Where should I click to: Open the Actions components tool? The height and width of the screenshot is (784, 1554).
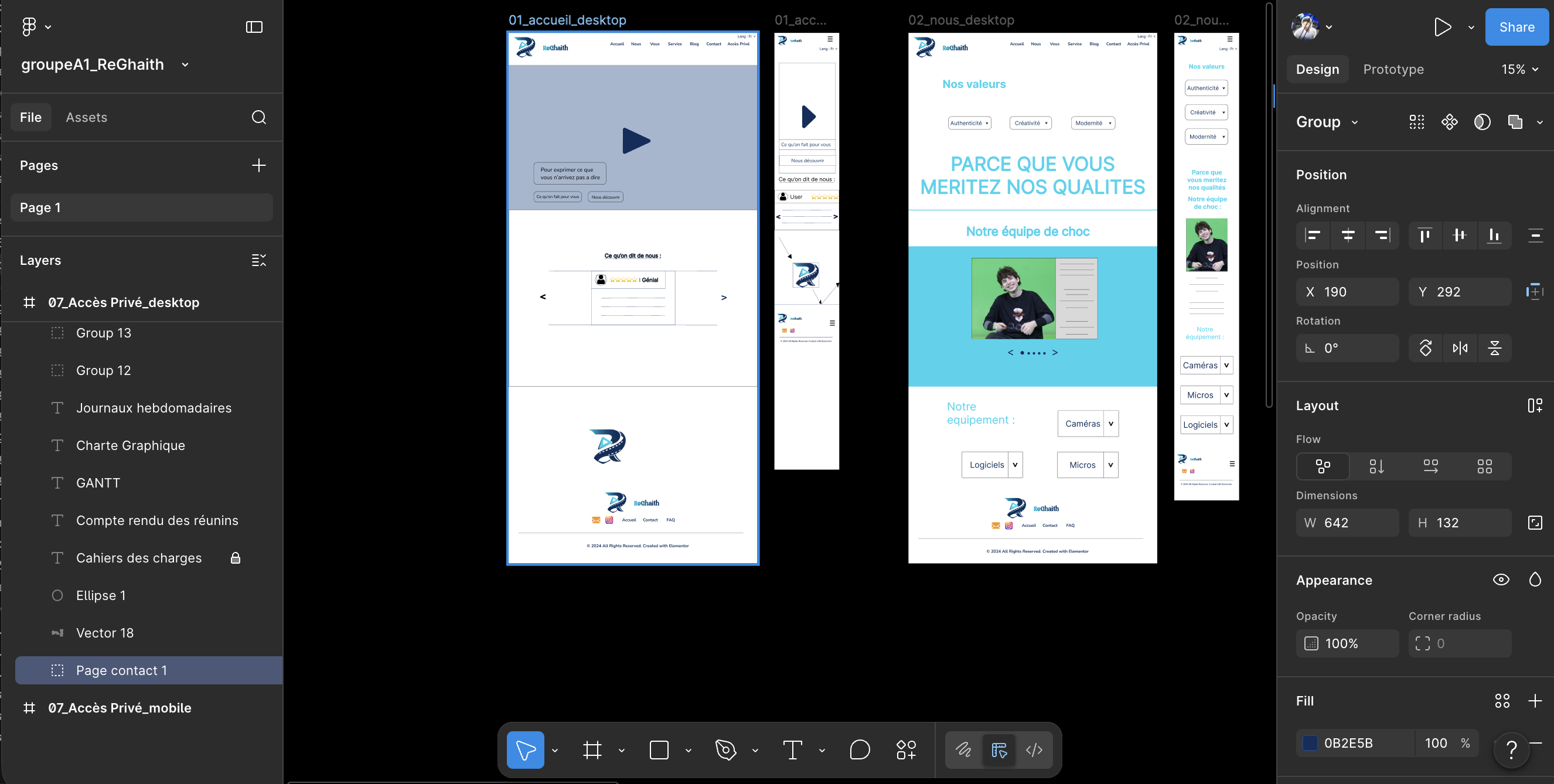click(906, 749)
